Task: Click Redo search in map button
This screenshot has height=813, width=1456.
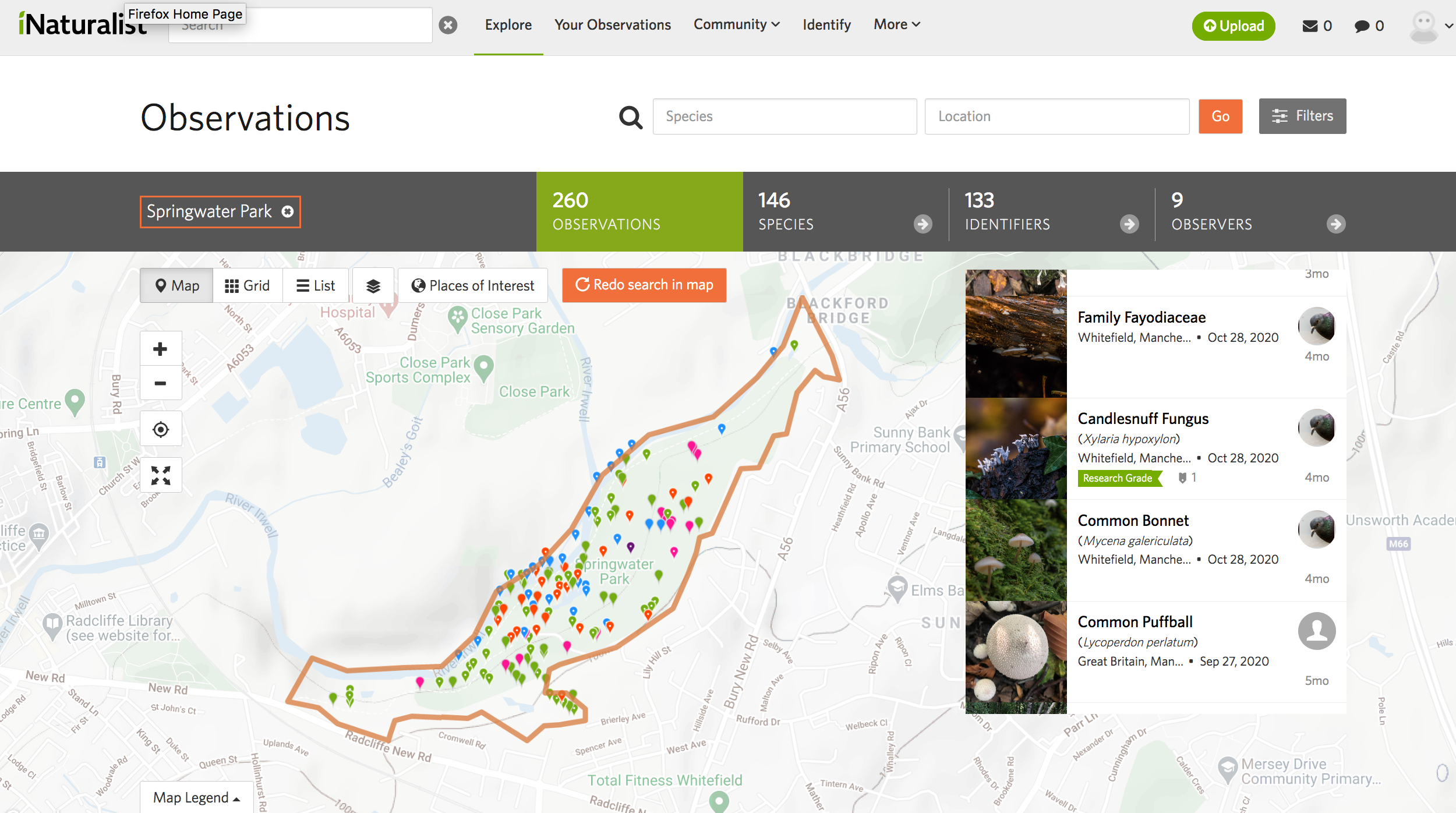Action: 644,285
